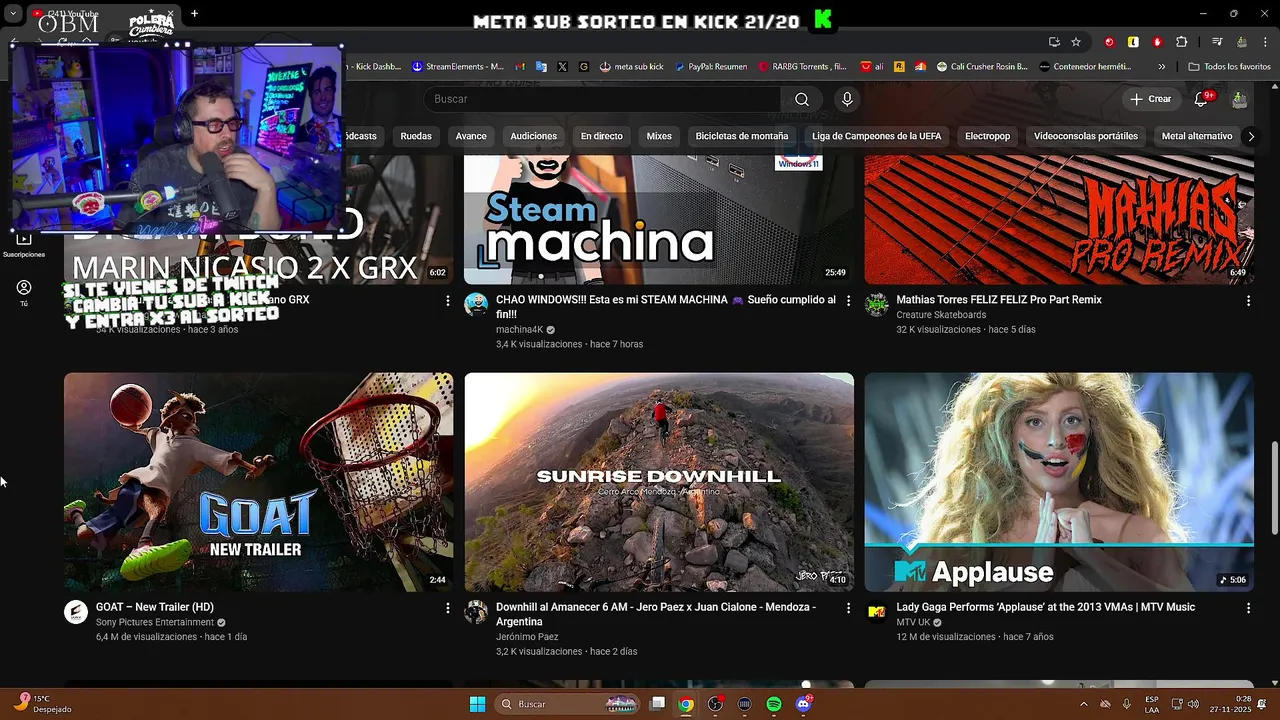Open machina4K channel avatar
This screenshot has width=1280, height=720.
pos(476,305)
